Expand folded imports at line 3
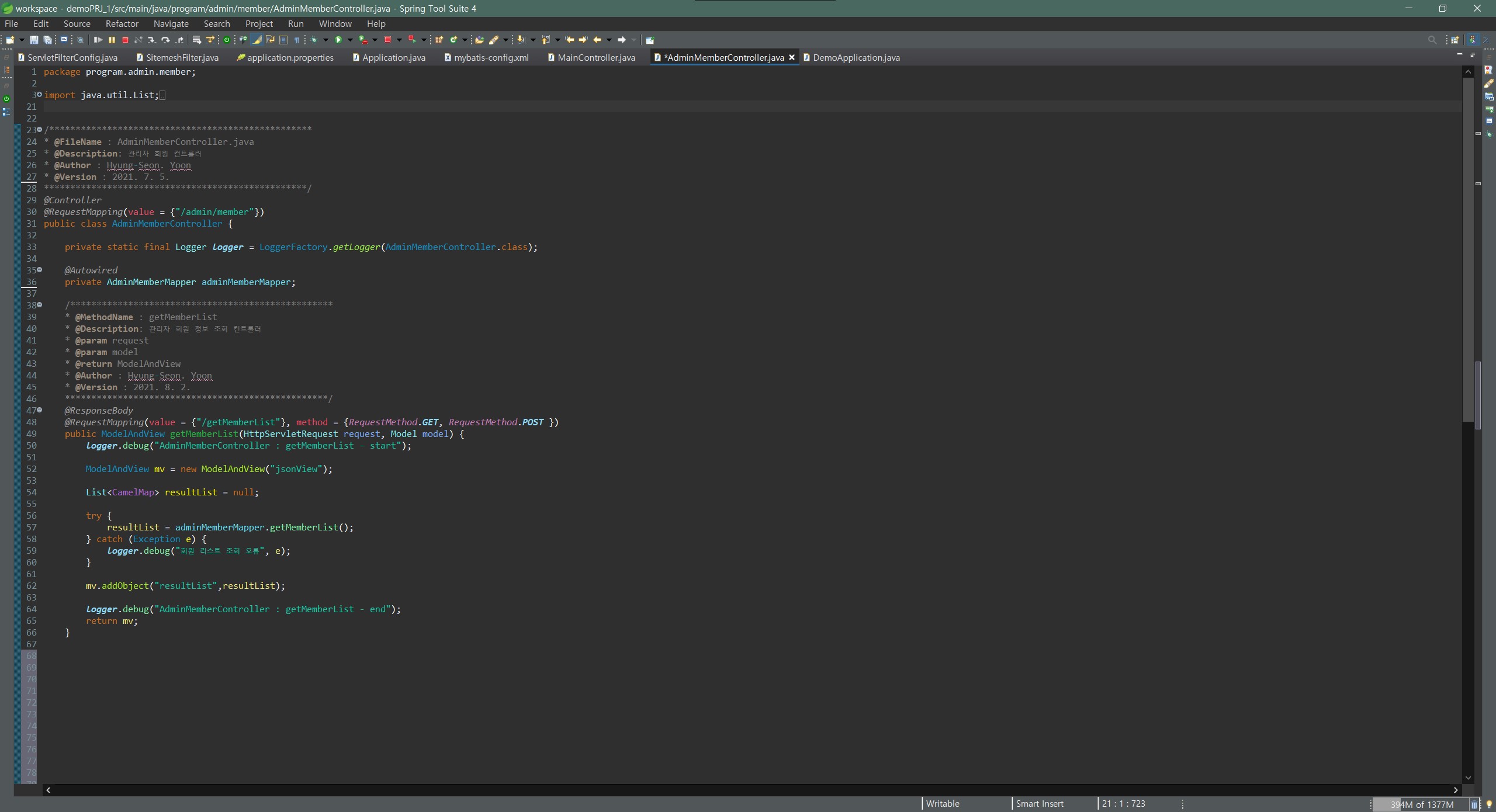 39,95
